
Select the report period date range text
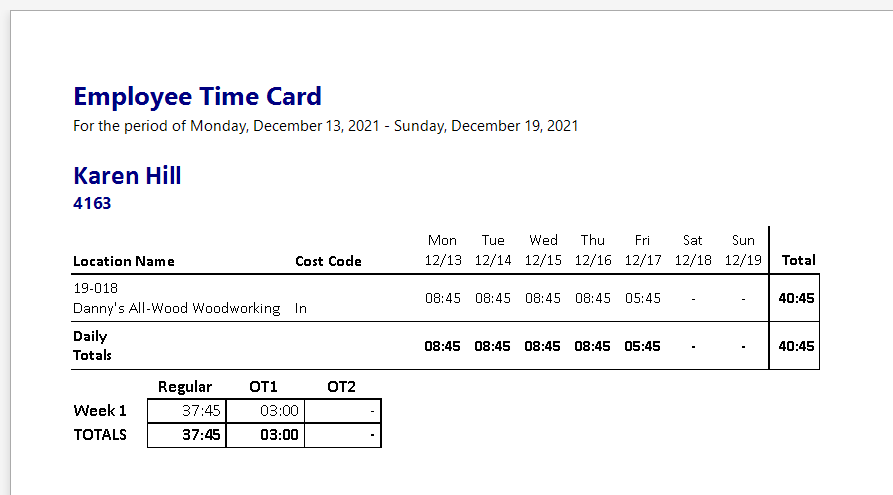[x=325, y=126]
